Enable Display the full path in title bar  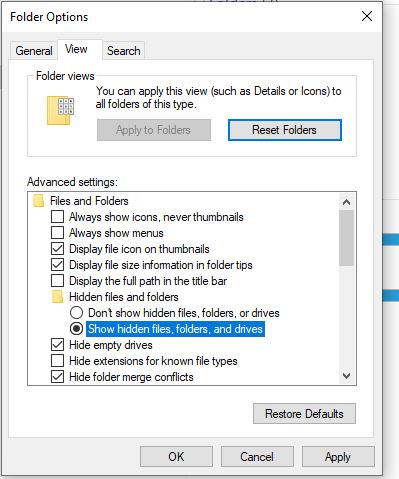point(57,281)
